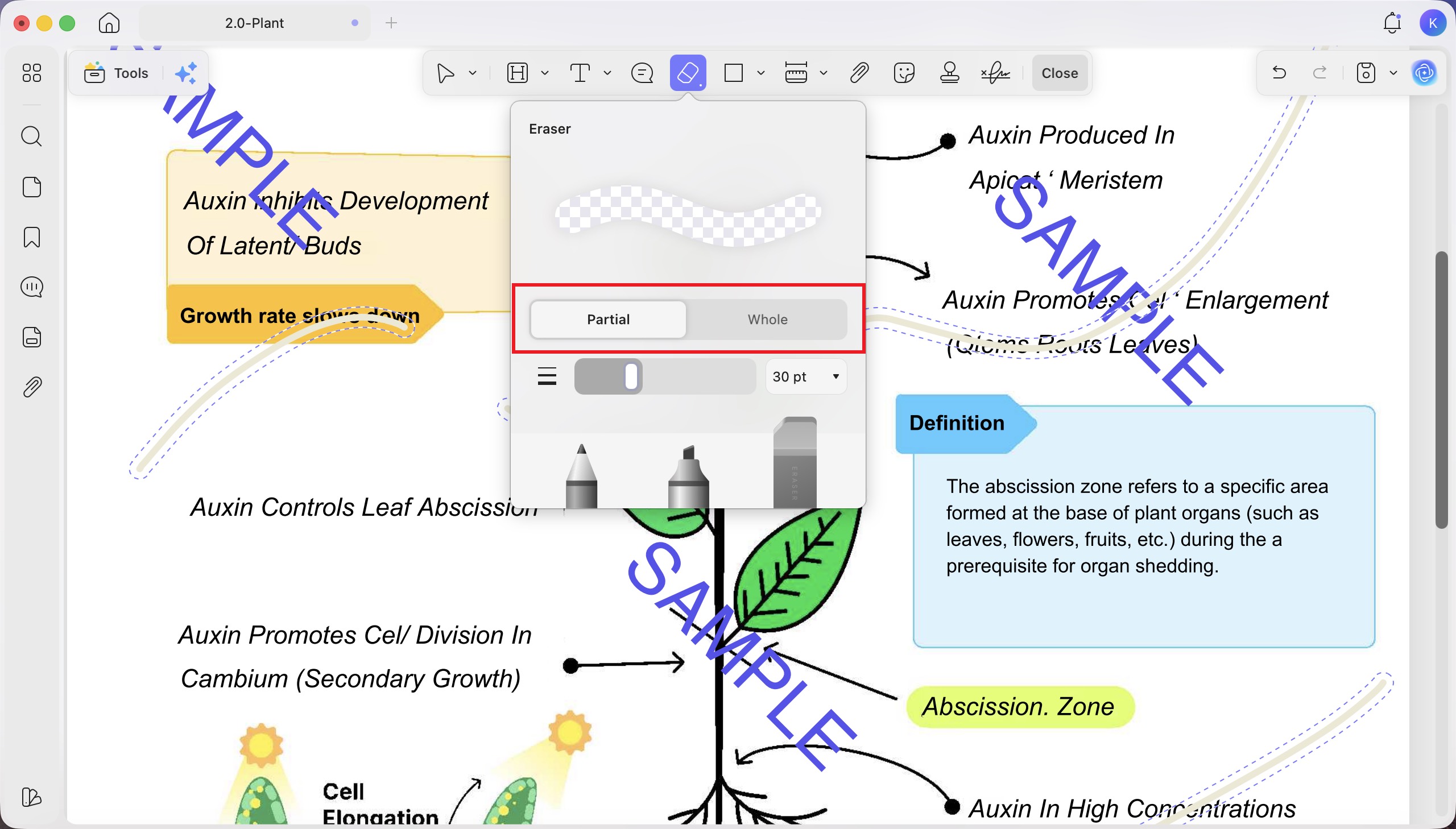Switch to the 2.0-Plant tab
1456x829 pixels.
(x=255, y=23)
